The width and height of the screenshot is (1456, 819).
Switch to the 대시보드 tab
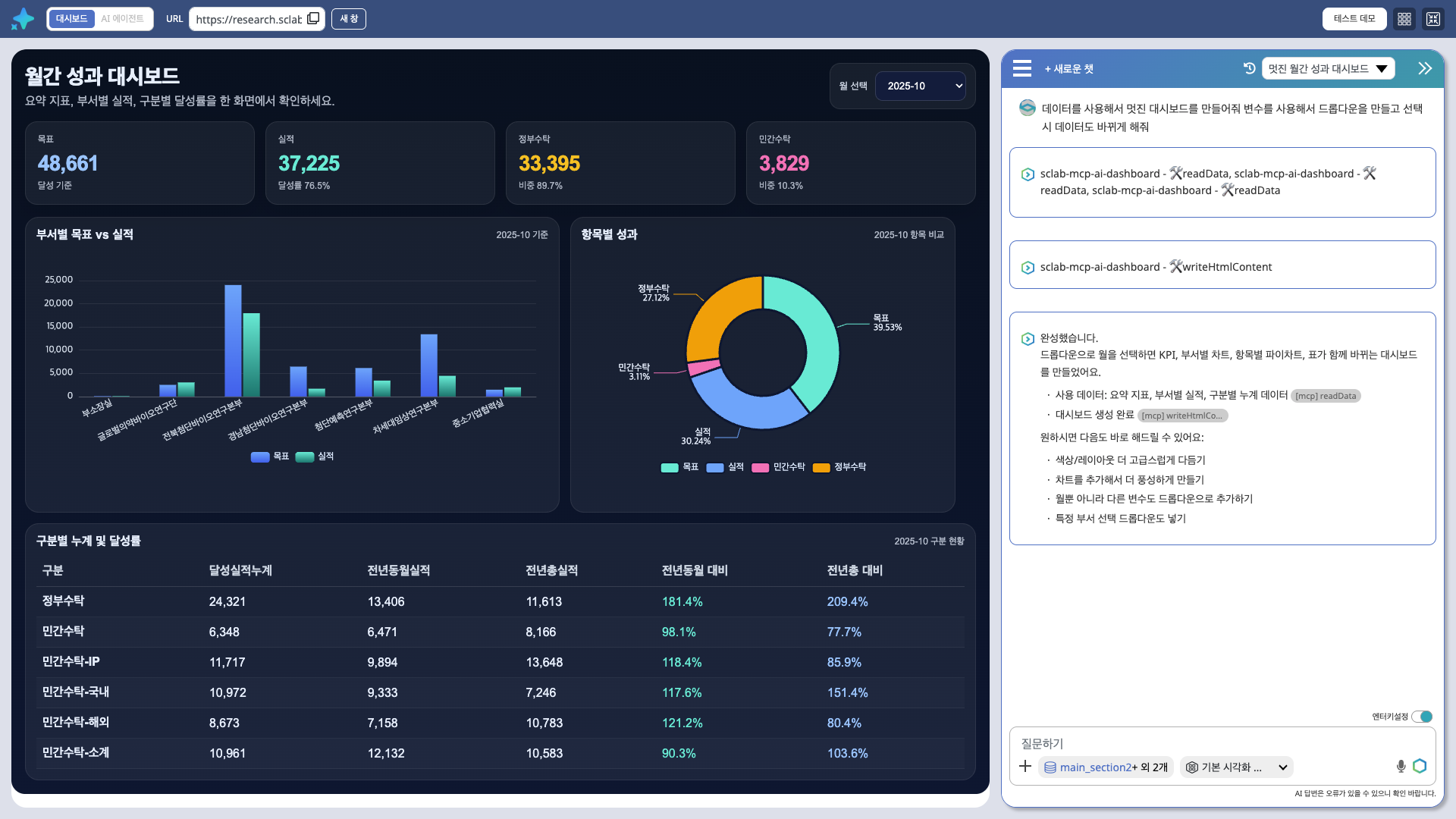71,18
